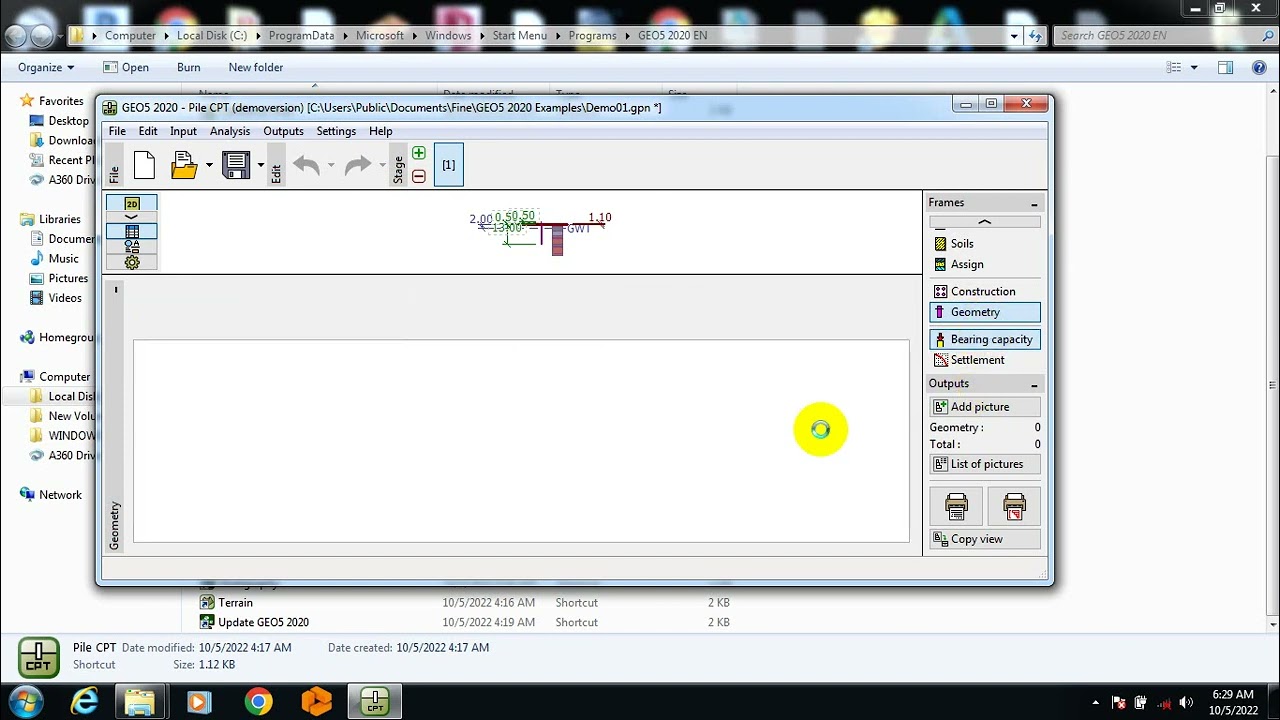Select stage [1] button

pos(448,165)
